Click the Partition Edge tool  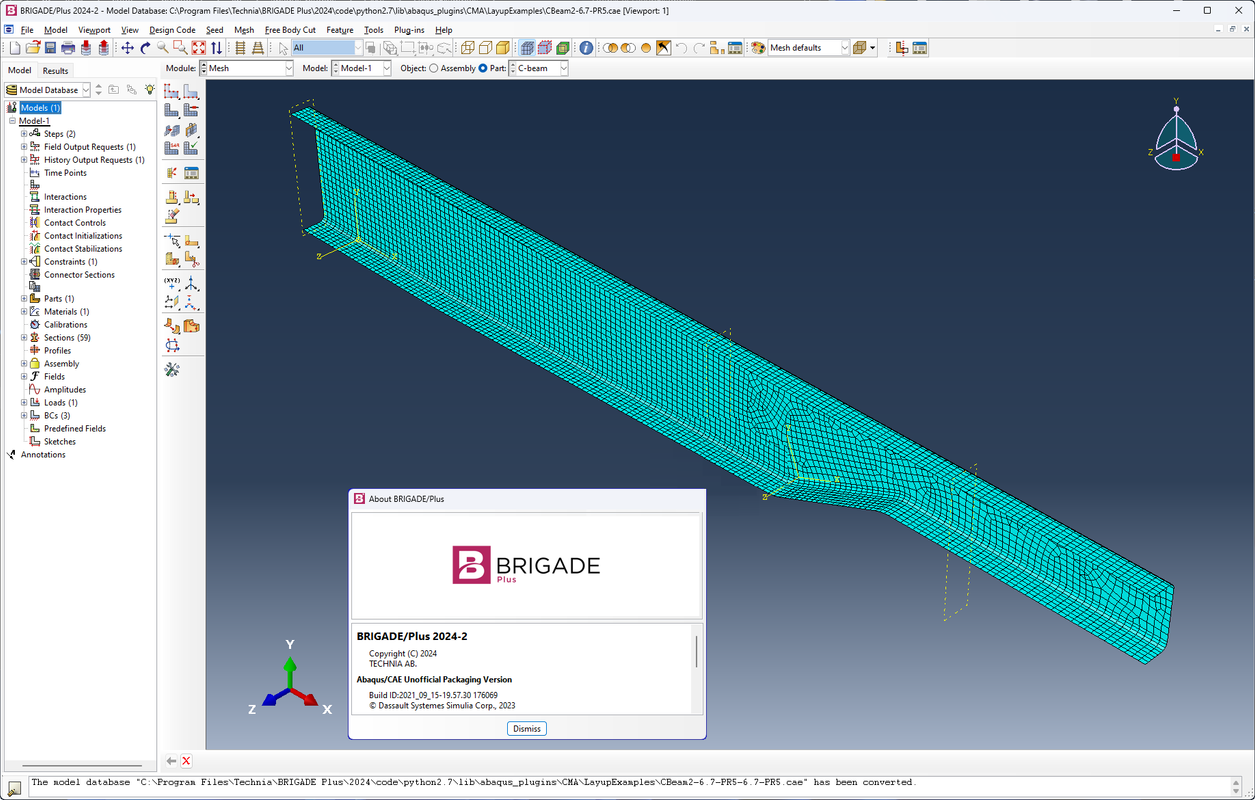[171, 241]
